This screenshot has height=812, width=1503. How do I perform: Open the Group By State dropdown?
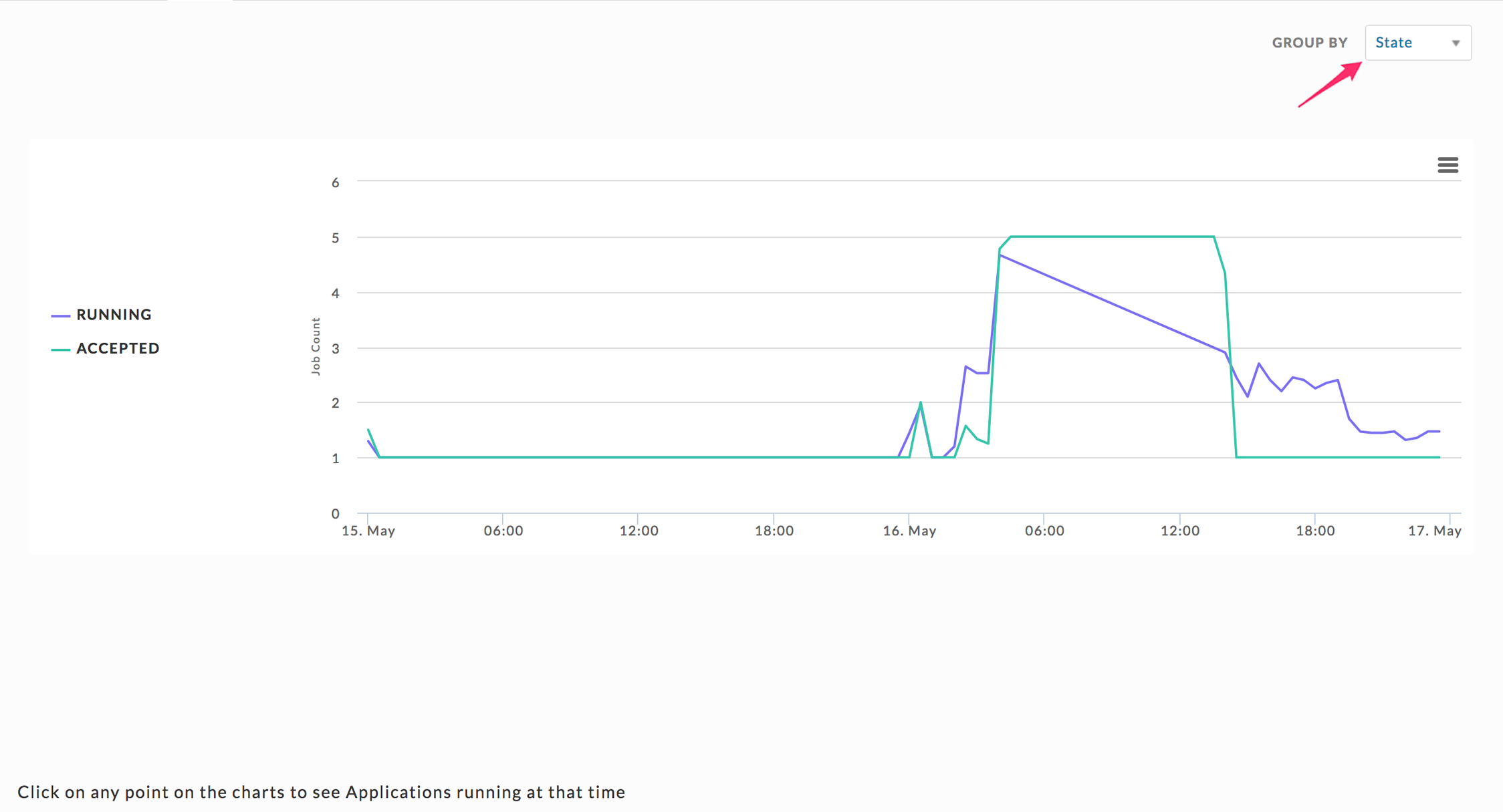(1418, 43)
